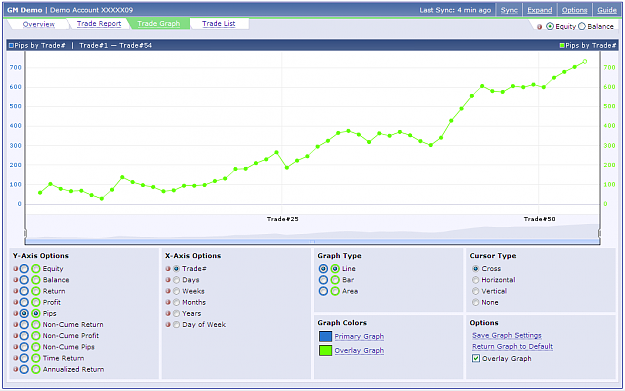
Task: Click the Trade#25 axis label
Action: [x=282, y=219]
